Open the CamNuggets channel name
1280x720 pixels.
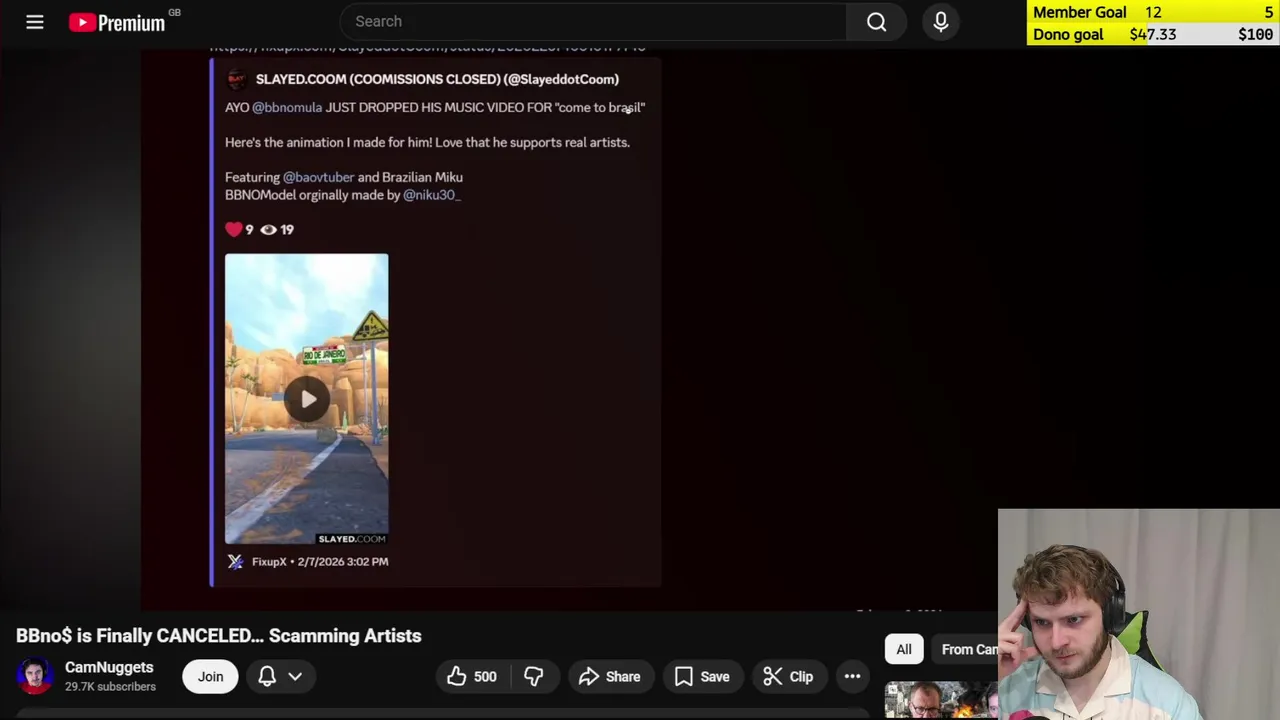click(x=109, y=667)
